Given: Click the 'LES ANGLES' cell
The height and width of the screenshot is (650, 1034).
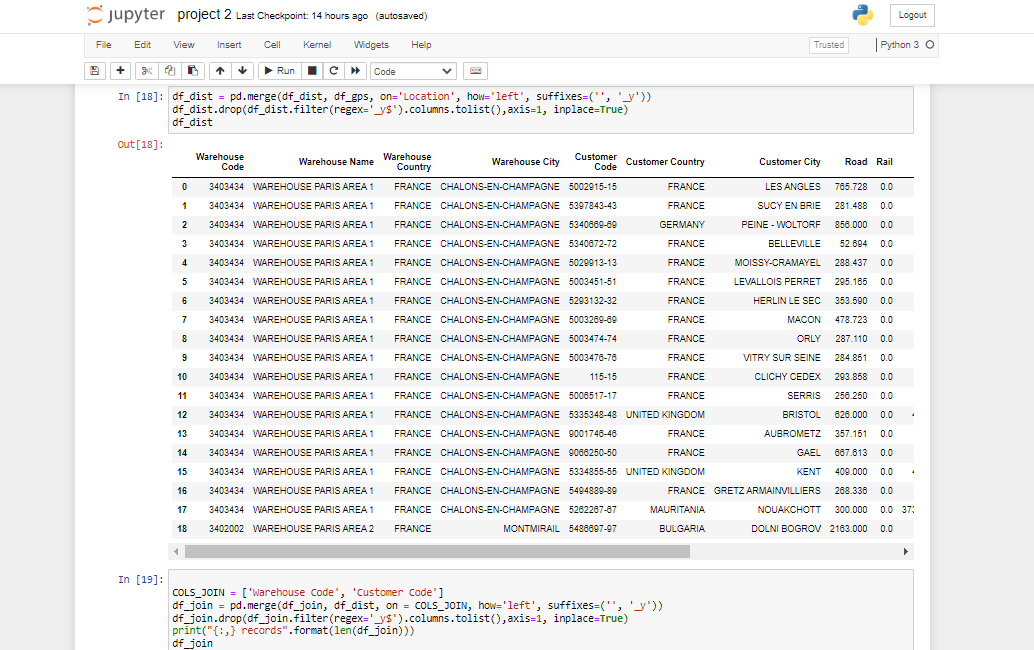Looking at the screenshot, I should 793,187.
